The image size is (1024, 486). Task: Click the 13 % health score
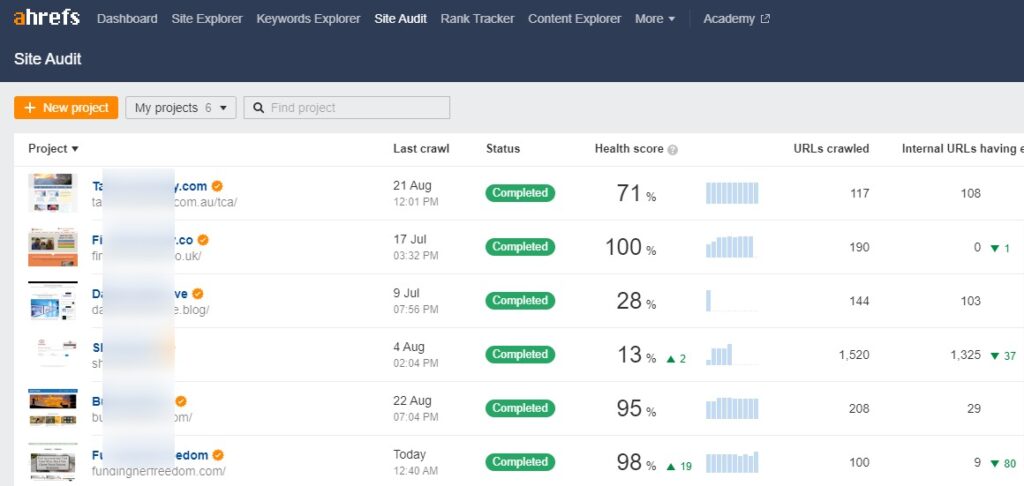click(636, 355)
